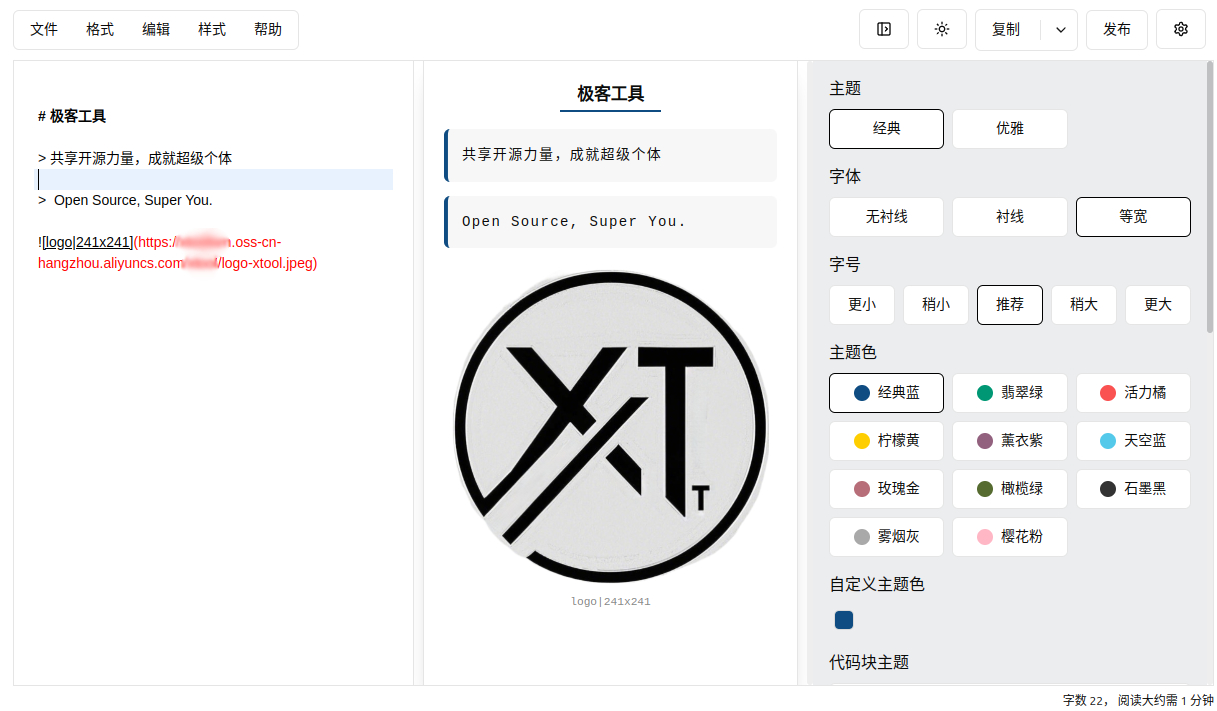This screenshot has height=711, width=1217.
Task: Open the 帮助 menu
Action: click(x=268, y=30)
